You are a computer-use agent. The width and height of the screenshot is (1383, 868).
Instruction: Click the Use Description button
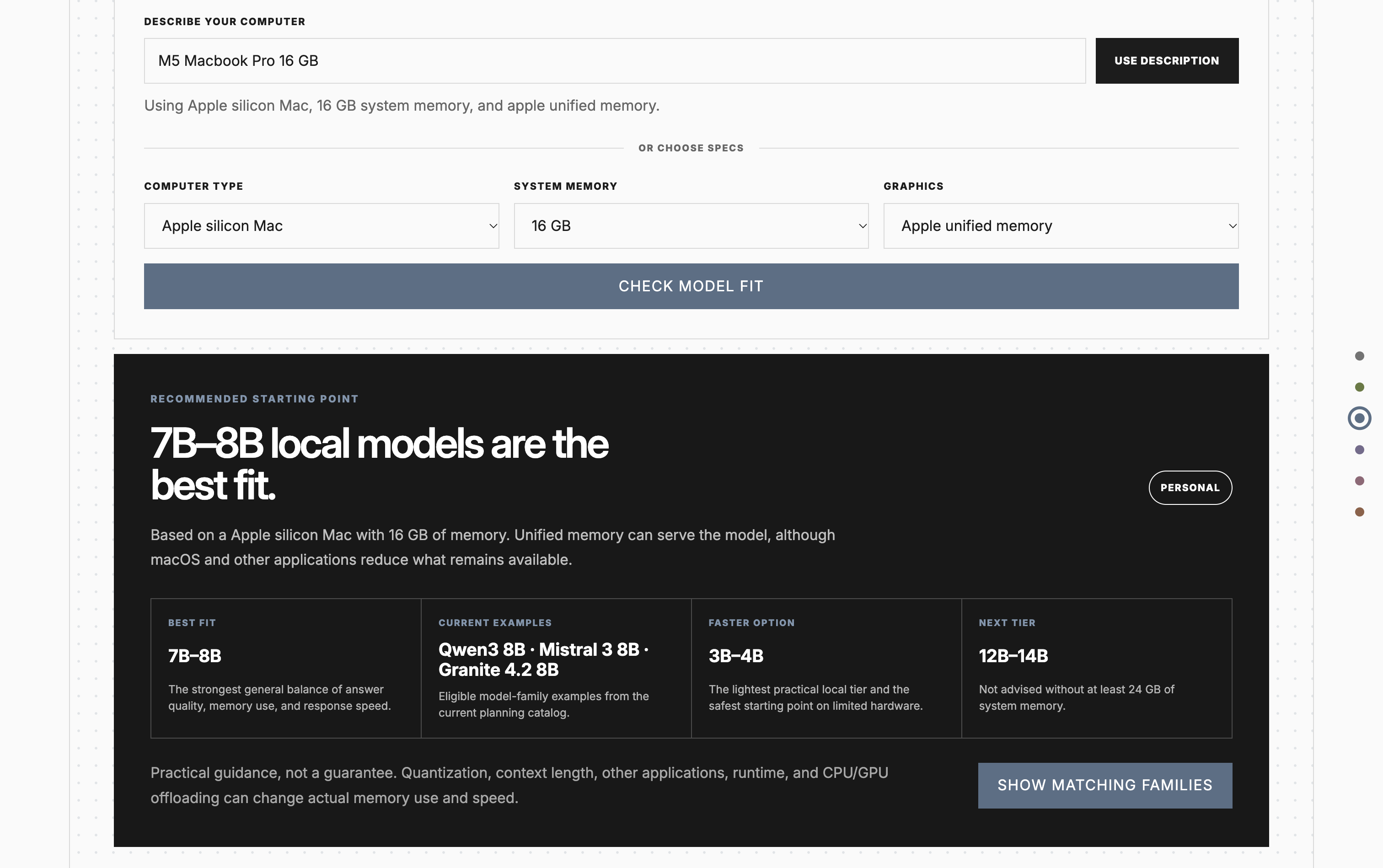1167,61
